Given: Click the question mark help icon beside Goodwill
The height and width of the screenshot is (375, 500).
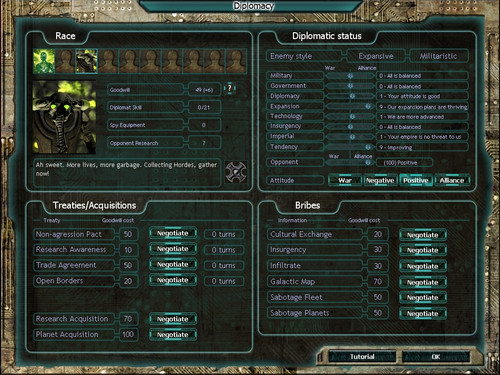Looking at the screenshot, I should click(x=229, y=88).
